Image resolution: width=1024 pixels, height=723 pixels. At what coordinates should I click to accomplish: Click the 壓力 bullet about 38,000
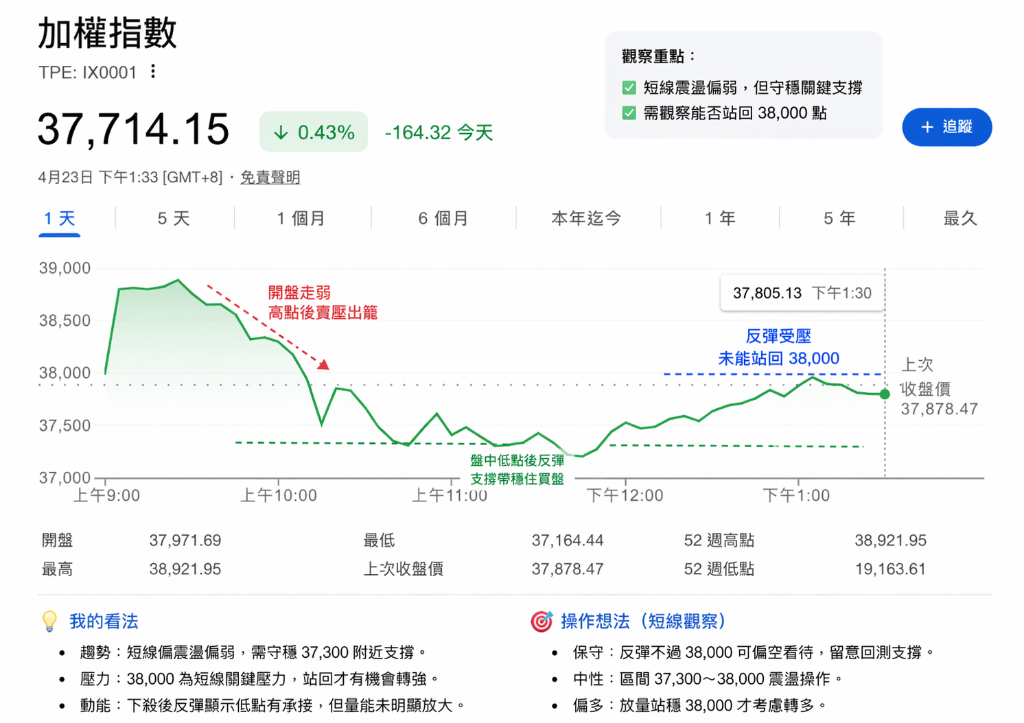click(x=260, y=679)
